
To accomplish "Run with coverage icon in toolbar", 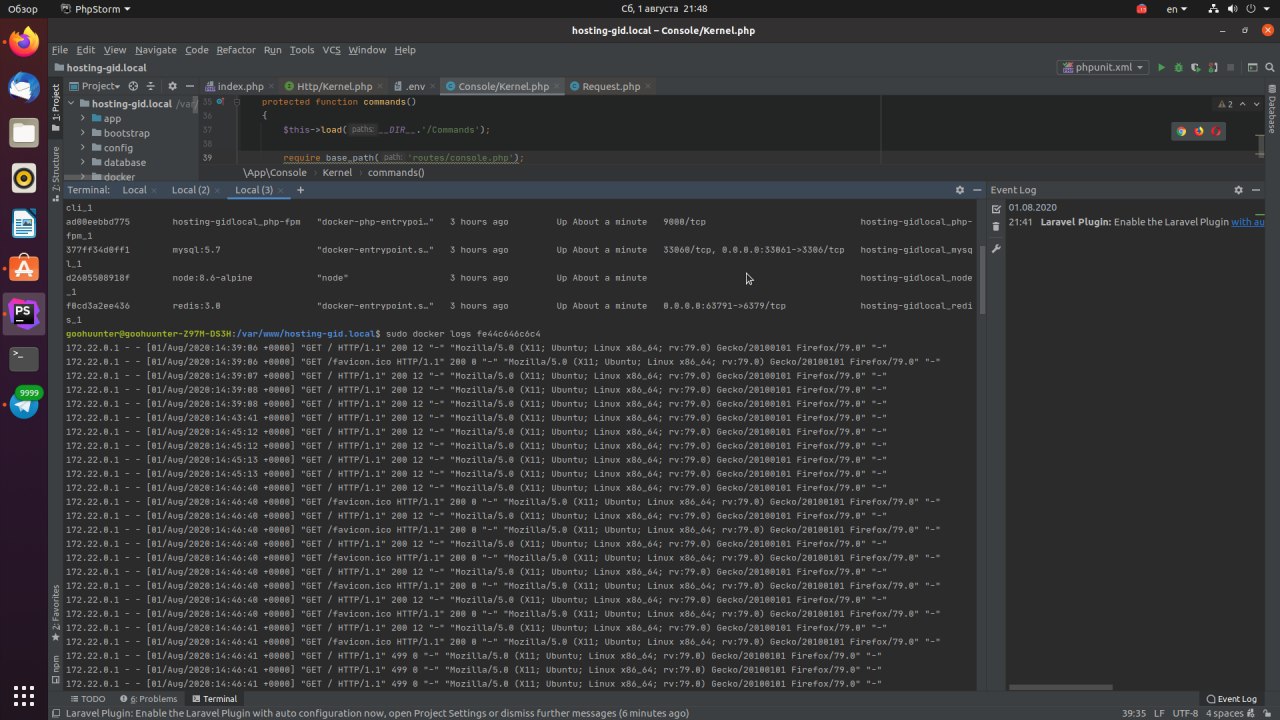I will tap(1195, 67).
